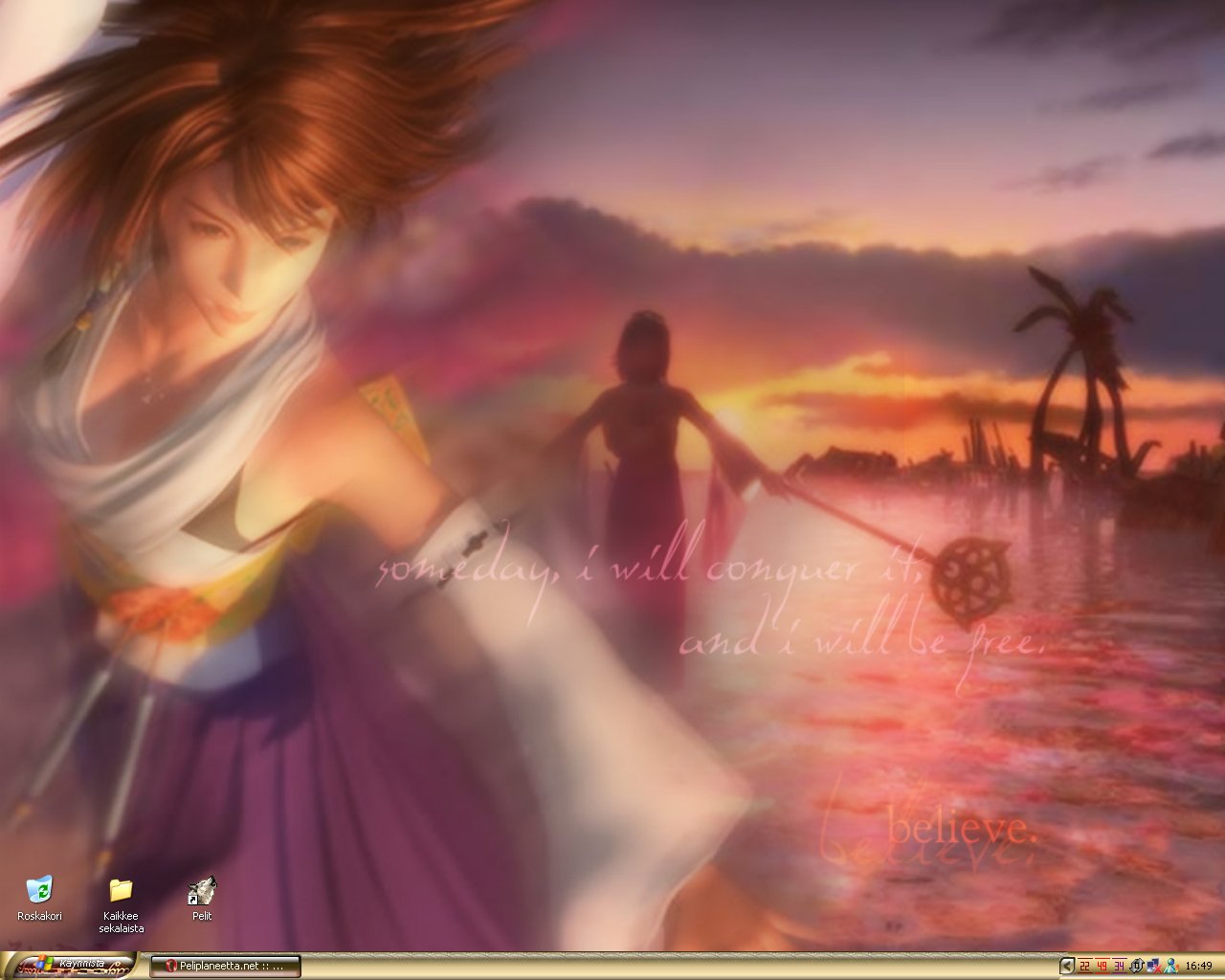1225x980 pixels.
Task: Open the Roskakori recycle bin icon
Action: tap(39, 889)
